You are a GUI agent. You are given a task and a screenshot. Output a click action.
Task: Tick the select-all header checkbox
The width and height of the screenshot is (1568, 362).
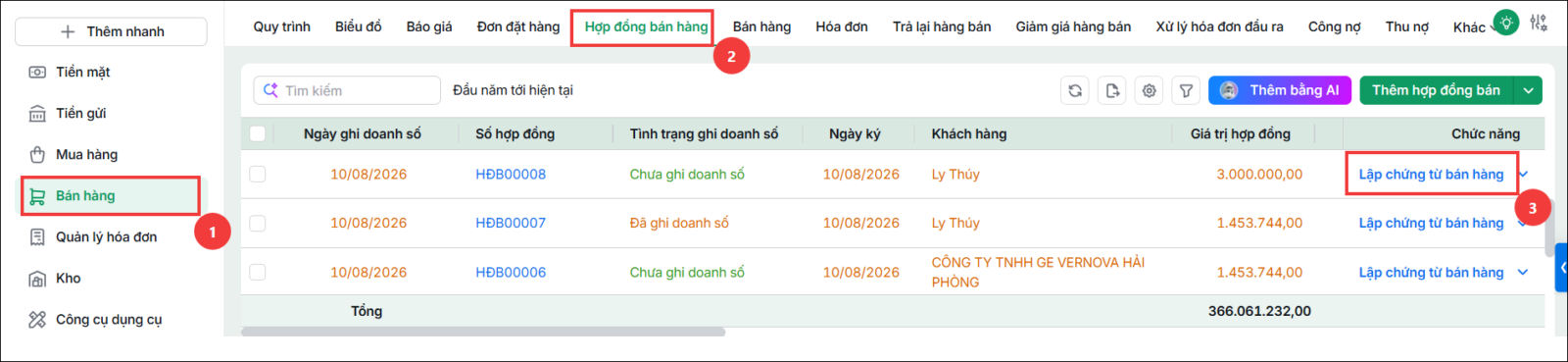pyautogui.click(x=258, y=133)
